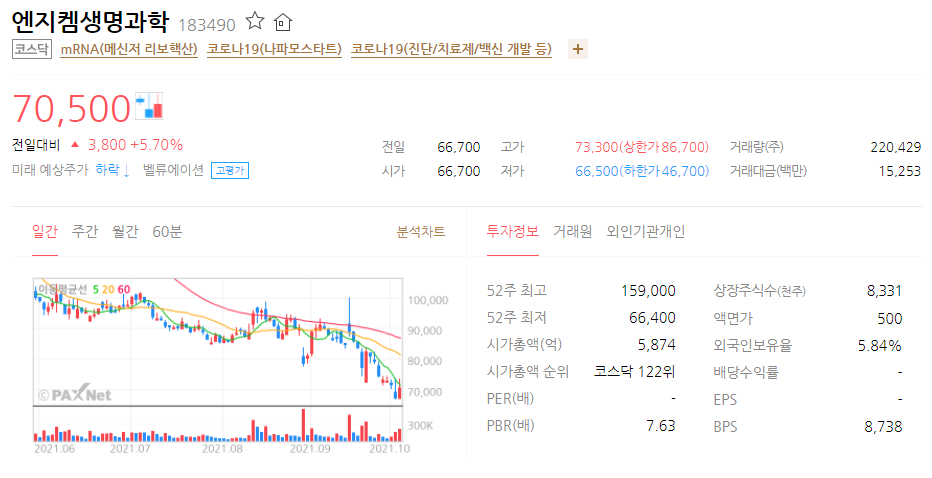This screenshot has height=478, width=932.
Task: Switch to 주간 chart tab
Action: 84,231
